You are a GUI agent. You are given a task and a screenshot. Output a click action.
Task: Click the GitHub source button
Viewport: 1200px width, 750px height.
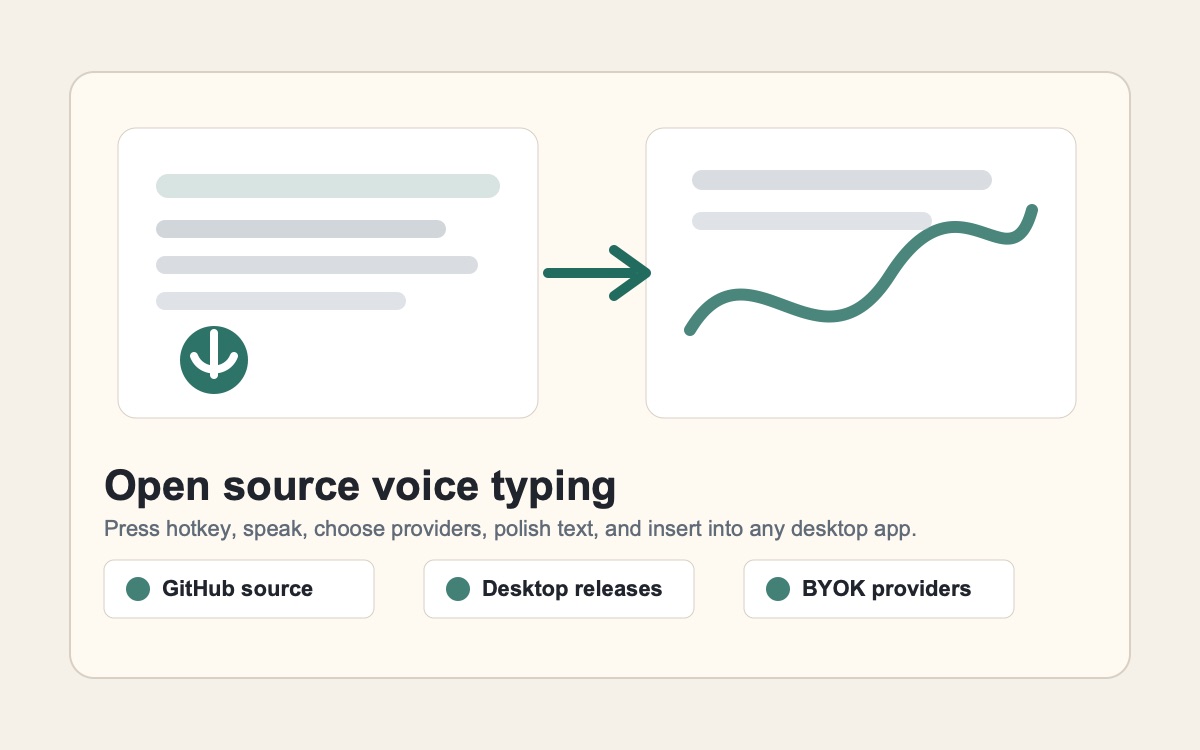(x=239, y=589)
